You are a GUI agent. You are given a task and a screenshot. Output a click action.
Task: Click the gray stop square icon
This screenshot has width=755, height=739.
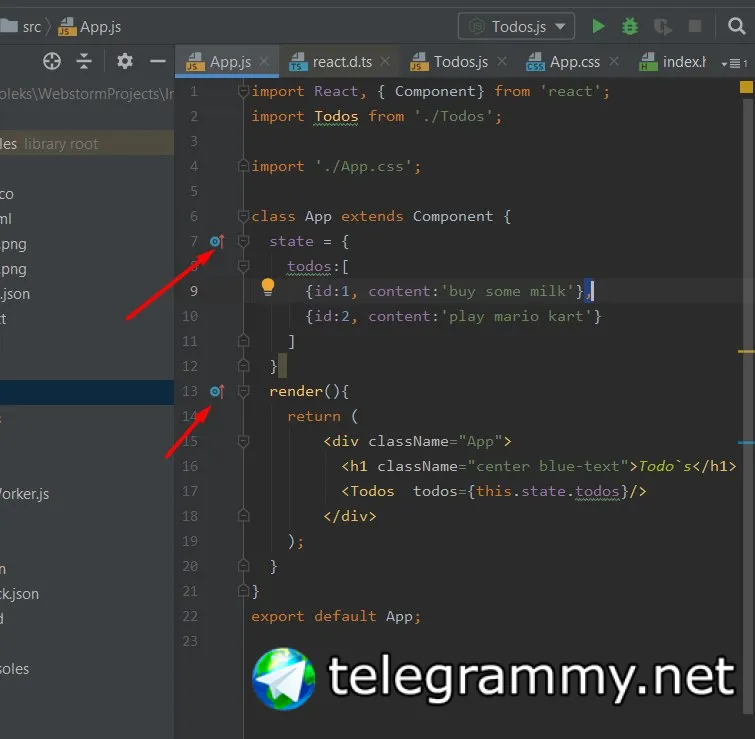pyautogui.click(x=694, y=26)
